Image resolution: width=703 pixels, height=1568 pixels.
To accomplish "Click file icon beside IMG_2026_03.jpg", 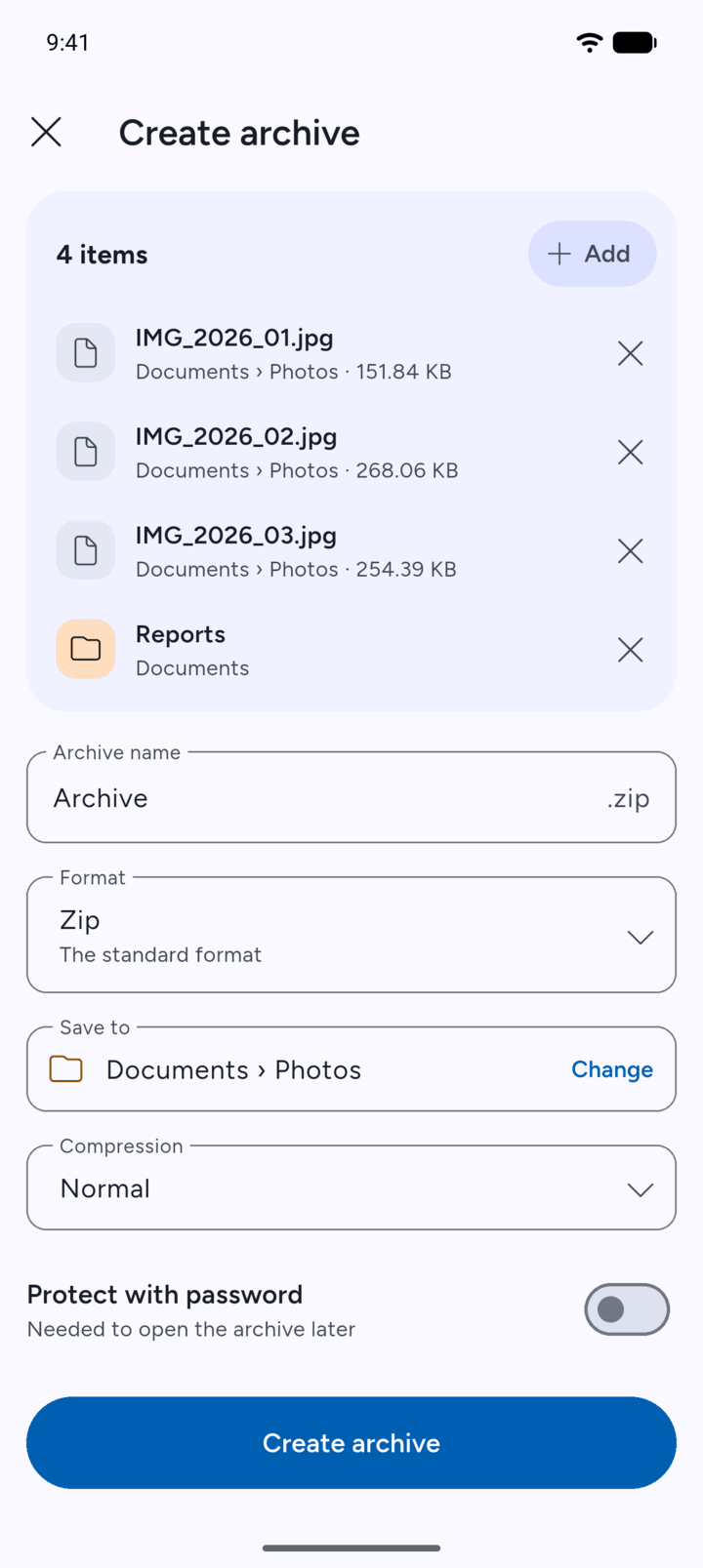I will coord(86,551).
